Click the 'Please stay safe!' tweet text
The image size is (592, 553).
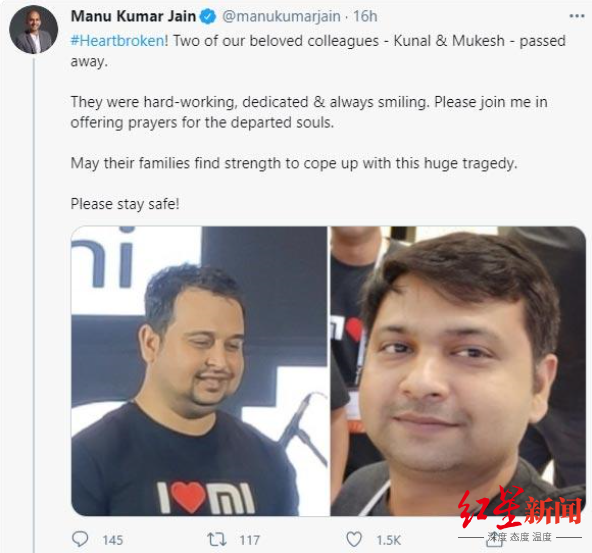(x=125, y=204)
